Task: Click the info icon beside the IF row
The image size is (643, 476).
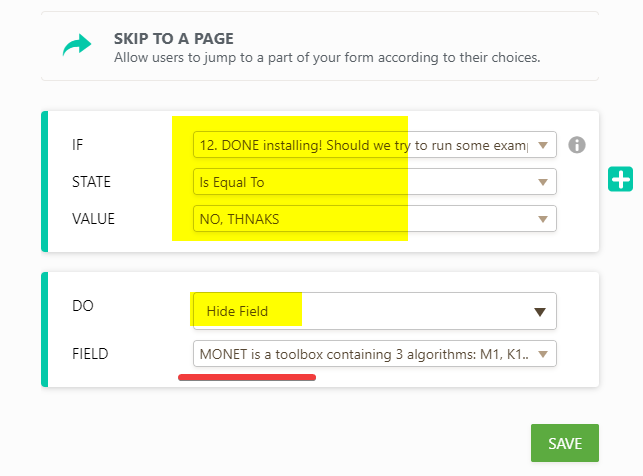Action: [x=576, y=144]
